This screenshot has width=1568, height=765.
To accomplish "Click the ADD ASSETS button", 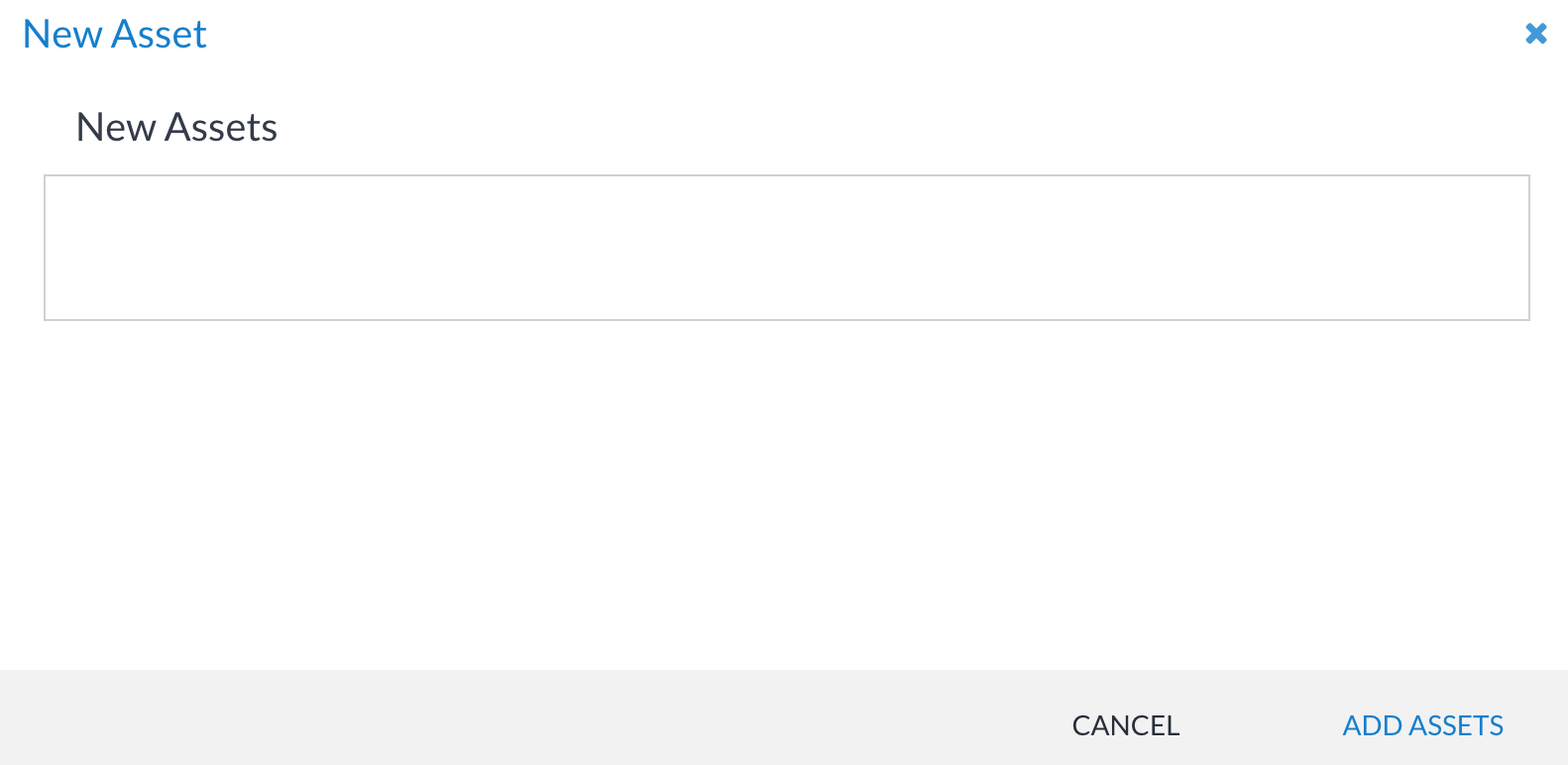I will click(x=1422, y=725).
